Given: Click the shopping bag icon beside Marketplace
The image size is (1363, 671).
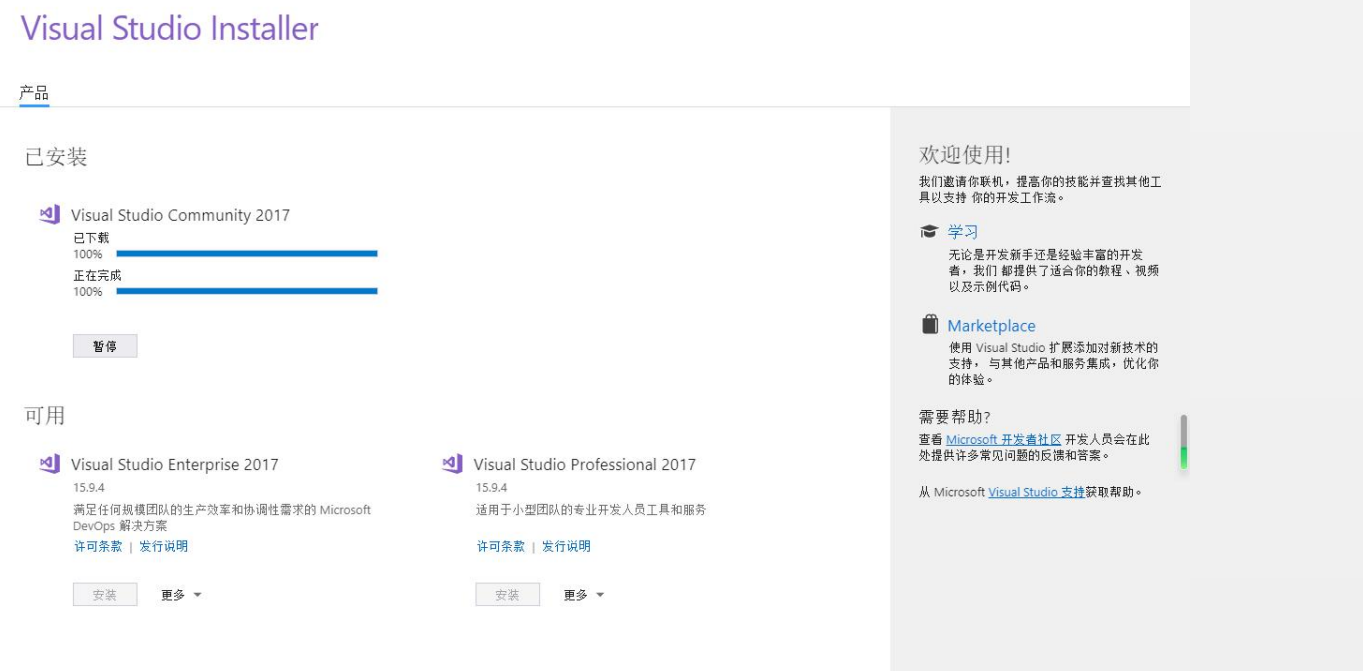Looking at the screenshot, I should tap(930, 324).
